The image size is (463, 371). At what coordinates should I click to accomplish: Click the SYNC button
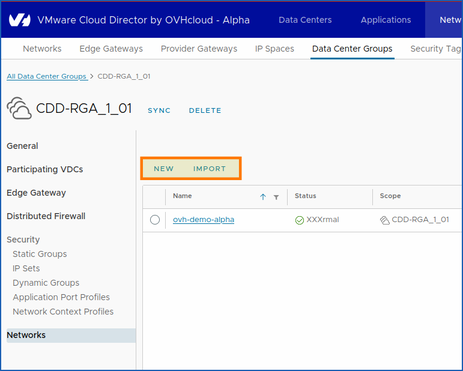159,110
